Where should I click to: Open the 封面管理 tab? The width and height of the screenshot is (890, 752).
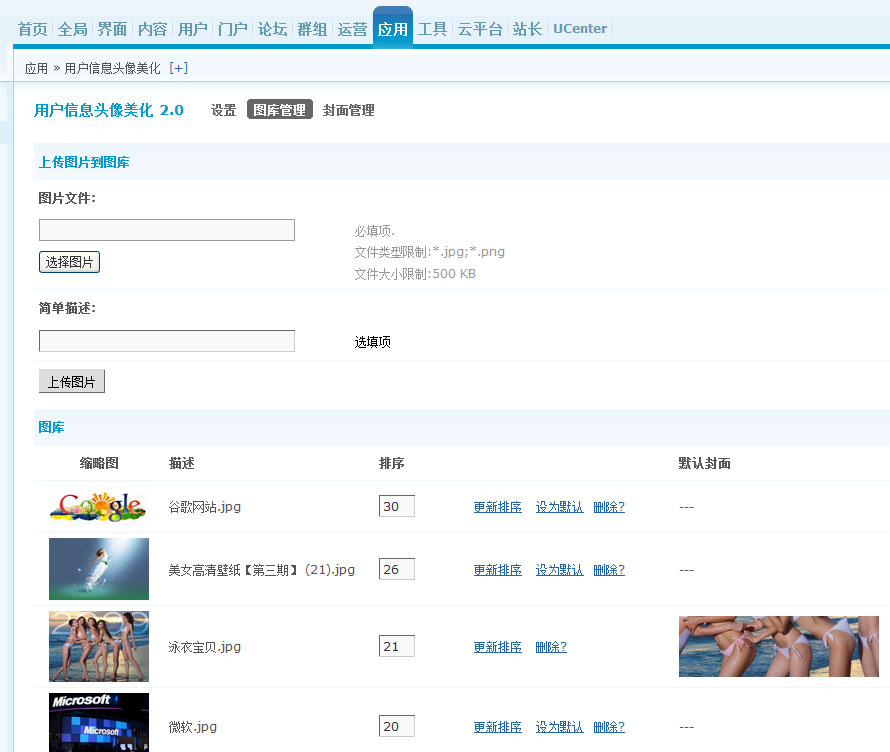coord(348,110)
